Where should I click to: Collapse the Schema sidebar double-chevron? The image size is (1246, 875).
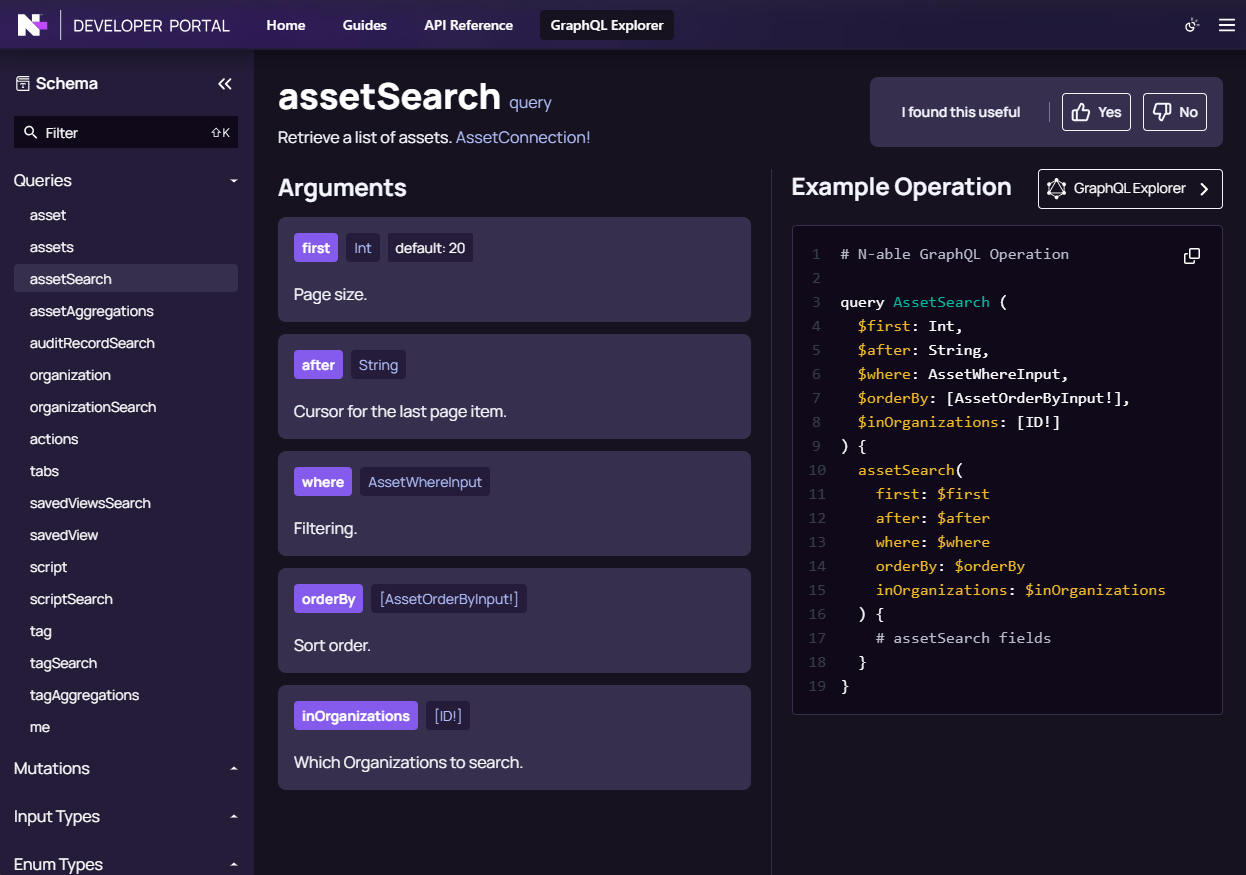(225, 84)
